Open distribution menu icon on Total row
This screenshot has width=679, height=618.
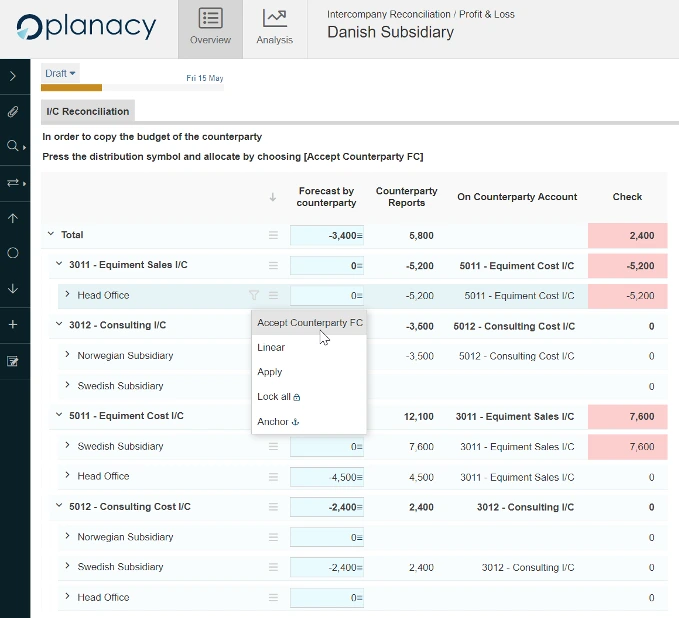click(273, 235)
